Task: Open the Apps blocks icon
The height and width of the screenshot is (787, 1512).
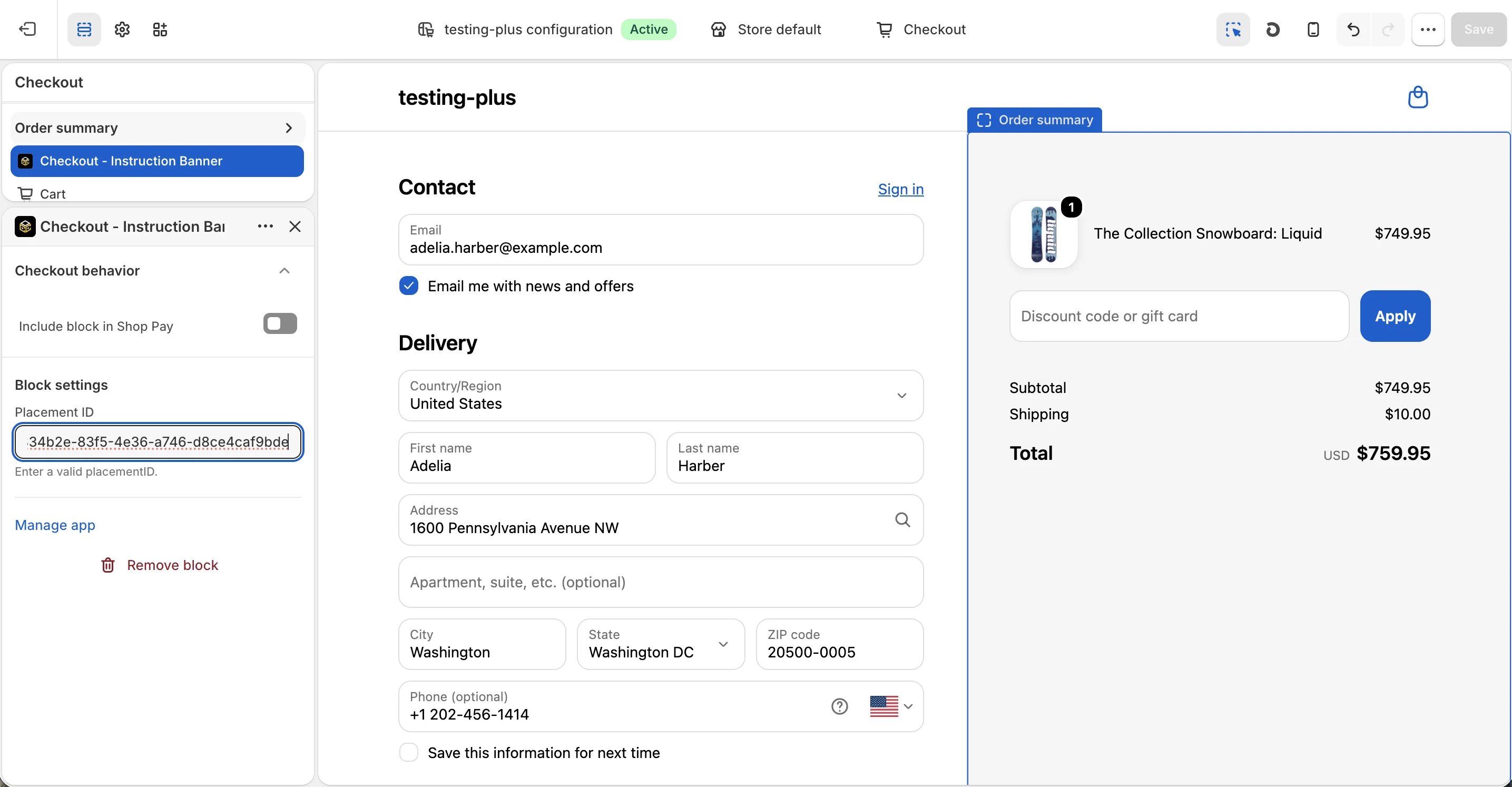Action: tap(160, 29)
